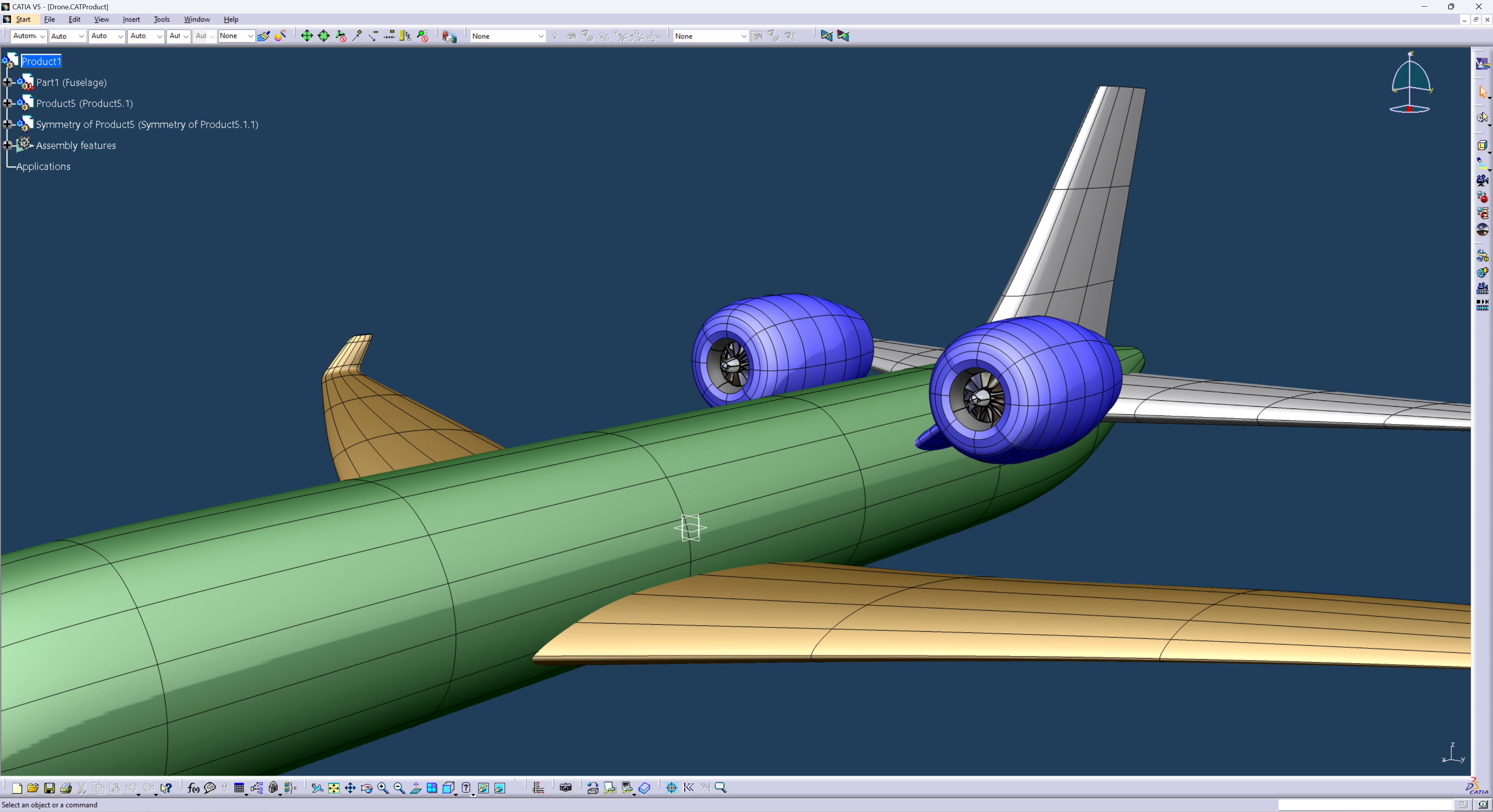Expand the Part1 (Fuselage) tree node
The width and height of the screenshot is (1493, 812).
tap(7, 82)
